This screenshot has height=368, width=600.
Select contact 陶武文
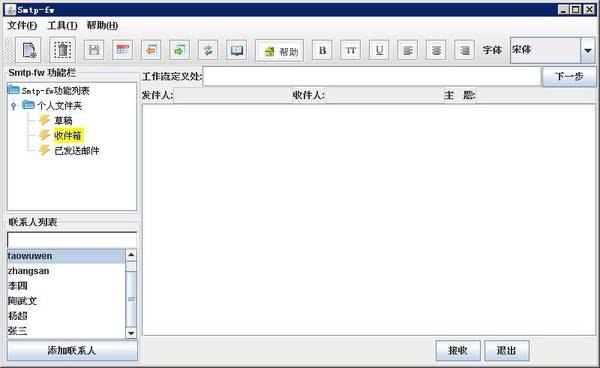tap(66, 301)
